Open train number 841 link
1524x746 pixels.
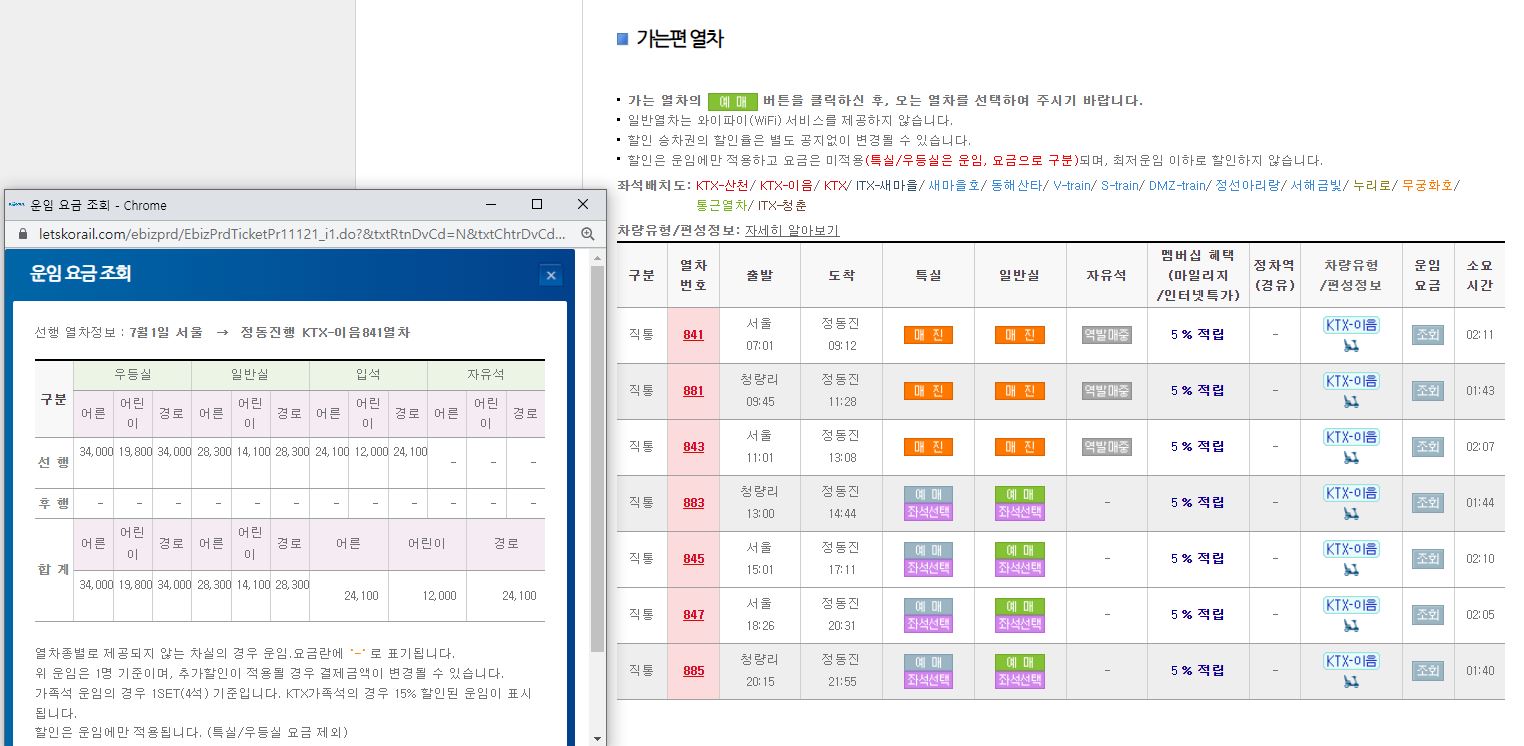click(693, 335)
